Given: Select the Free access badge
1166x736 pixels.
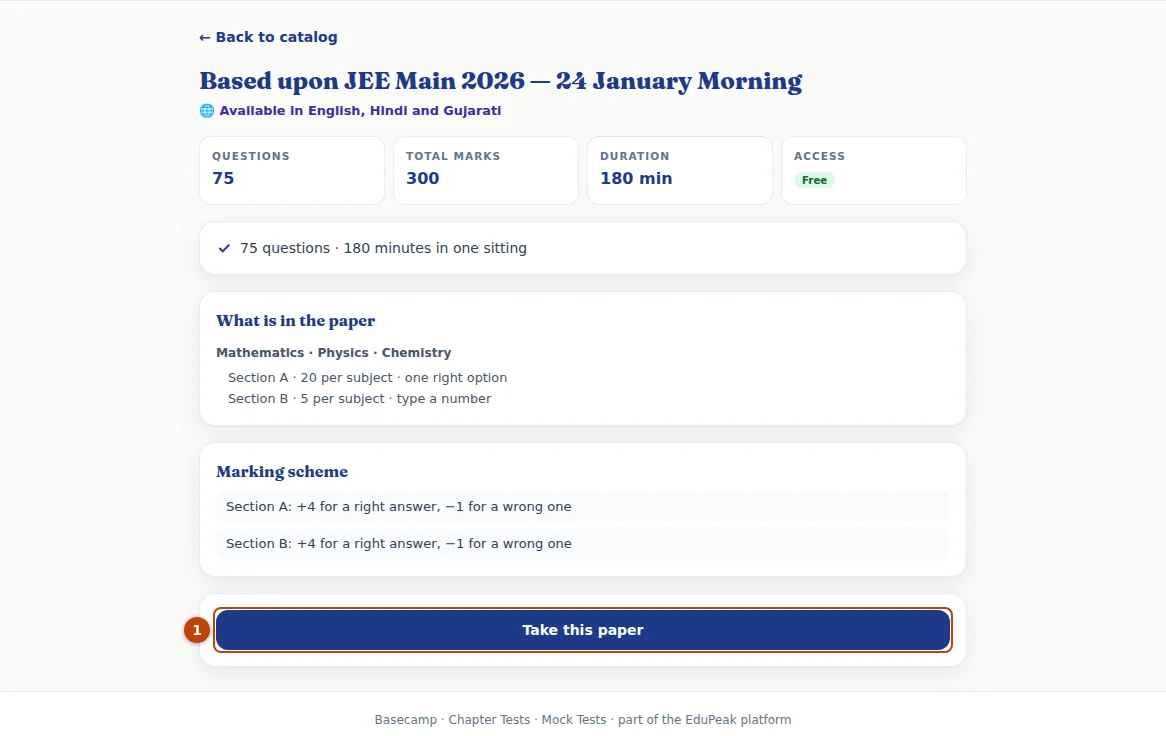Looking at the screenshot, I should [x=814, y=180].
